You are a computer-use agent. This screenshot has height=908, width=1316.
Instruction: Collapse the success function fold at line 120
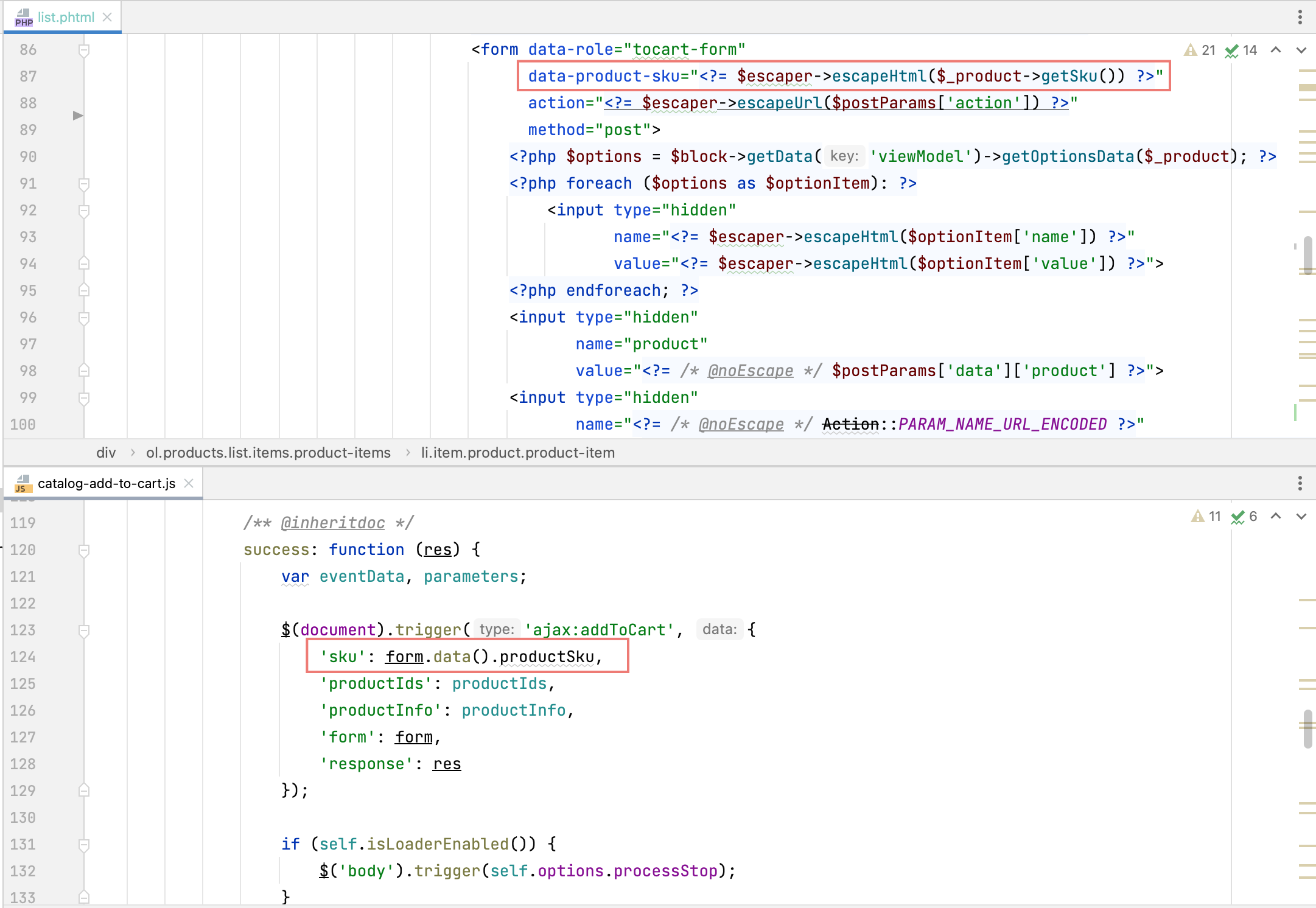tap(84, 550)
